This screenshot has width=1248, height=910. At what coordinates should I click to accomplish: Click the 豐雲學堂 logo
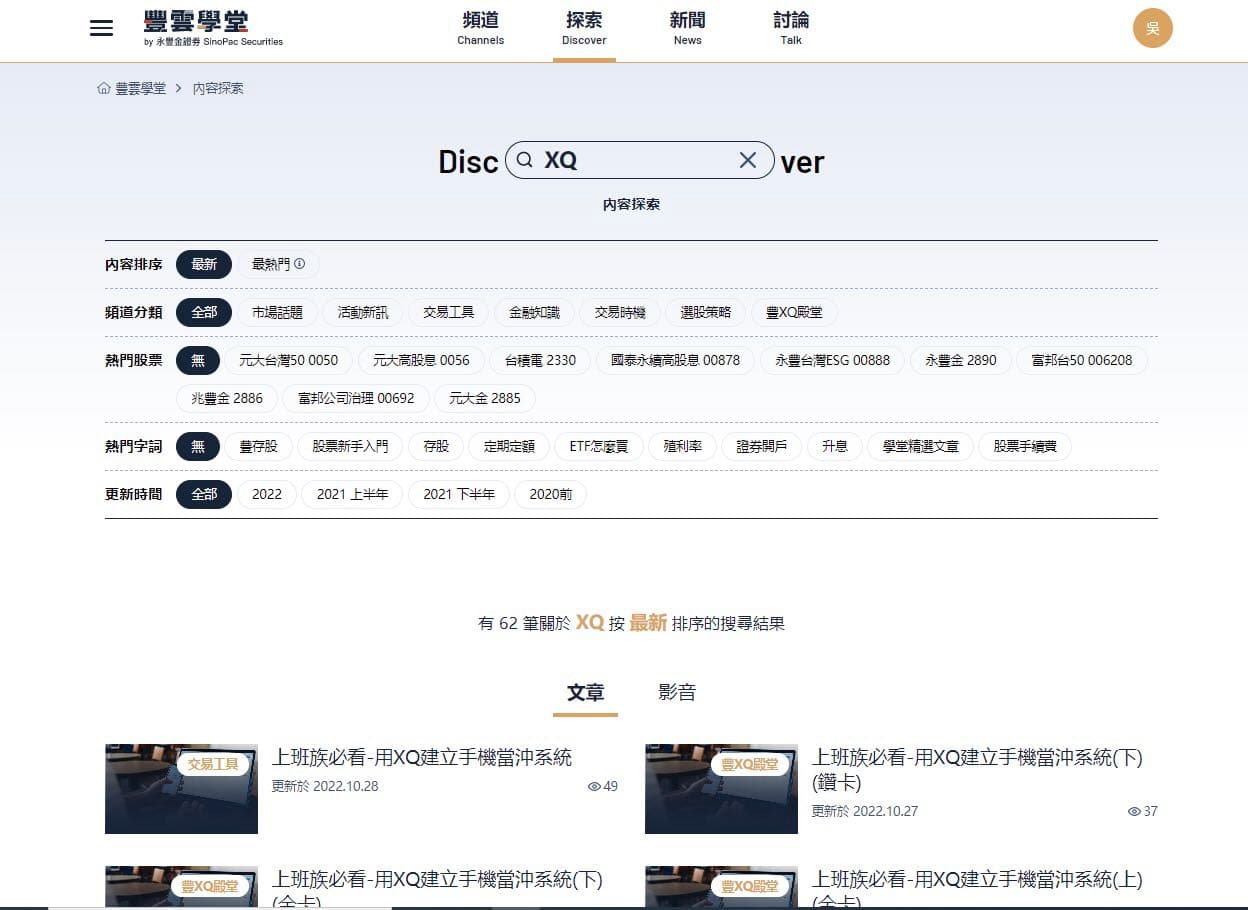click(x=213, y=28)
